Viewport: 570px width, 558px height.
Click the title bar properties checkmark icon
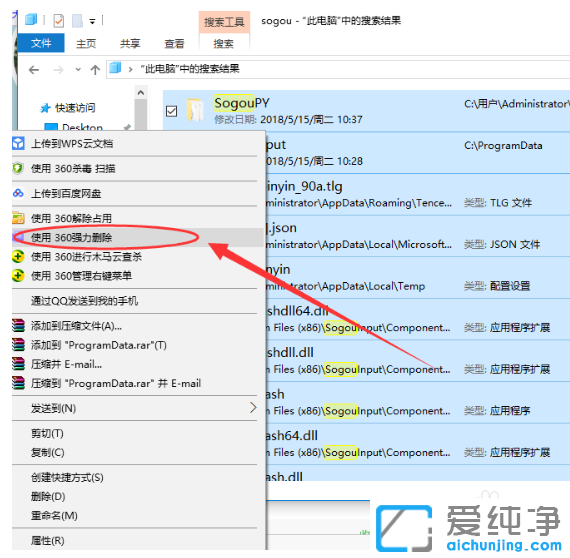pyautogui.click(x=59, y=21)
